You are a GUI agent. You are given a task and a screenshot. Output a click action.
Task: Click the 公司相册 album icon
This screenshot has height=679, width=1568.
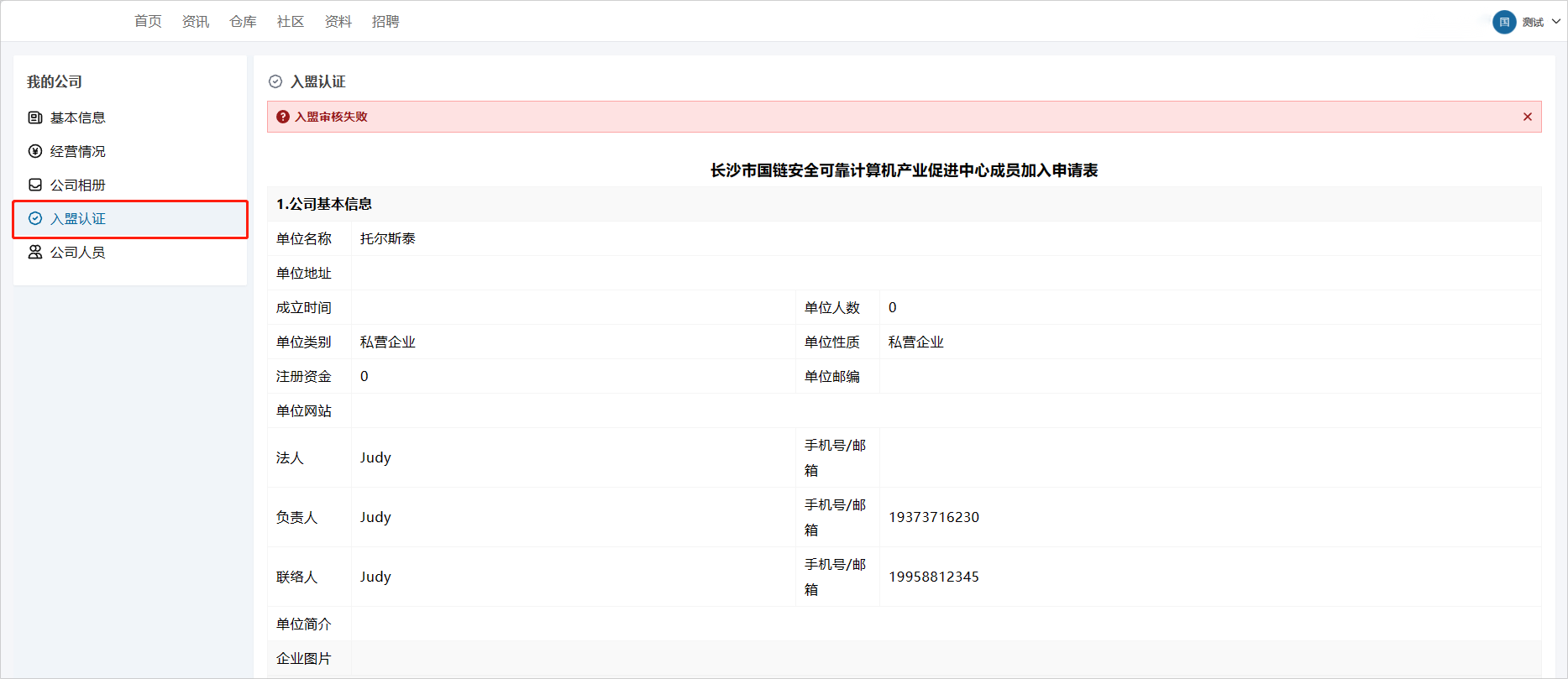(35, 185)
